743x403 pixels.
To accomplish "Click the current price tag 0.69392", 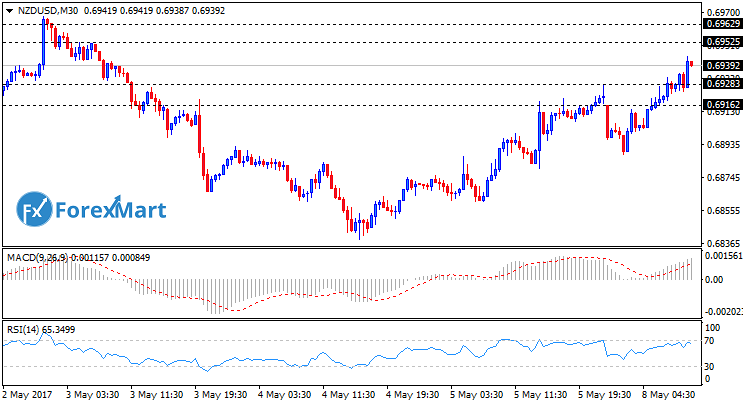I will coord(722,66).
